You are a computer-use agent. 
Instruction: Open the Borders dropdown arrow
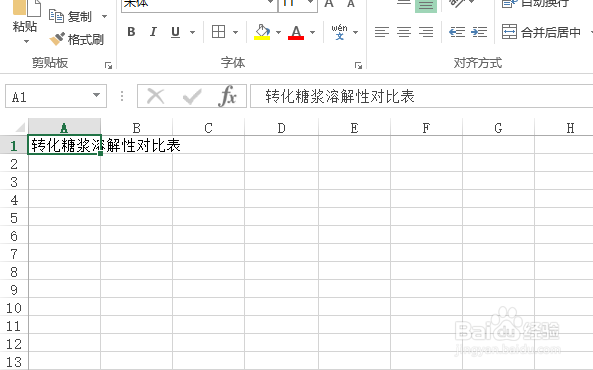[x=235, y=33]
